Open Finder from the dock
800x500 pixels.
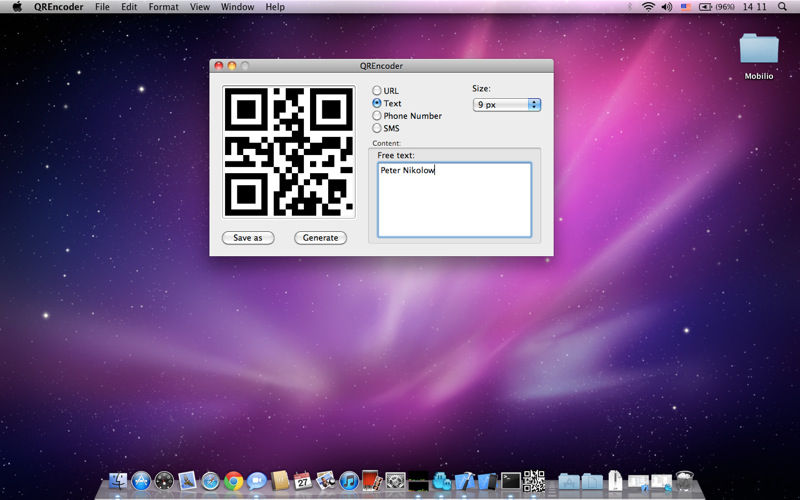tap(118, 481)
